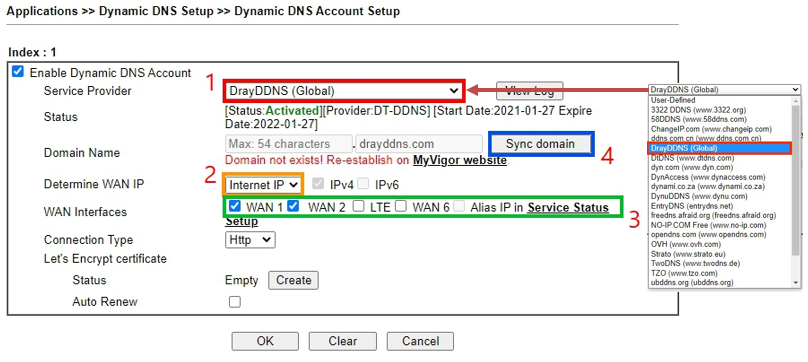Toggle the WAN 2 checkbox
The height and width of the screenshot is (362, 808).
point(293,206)
